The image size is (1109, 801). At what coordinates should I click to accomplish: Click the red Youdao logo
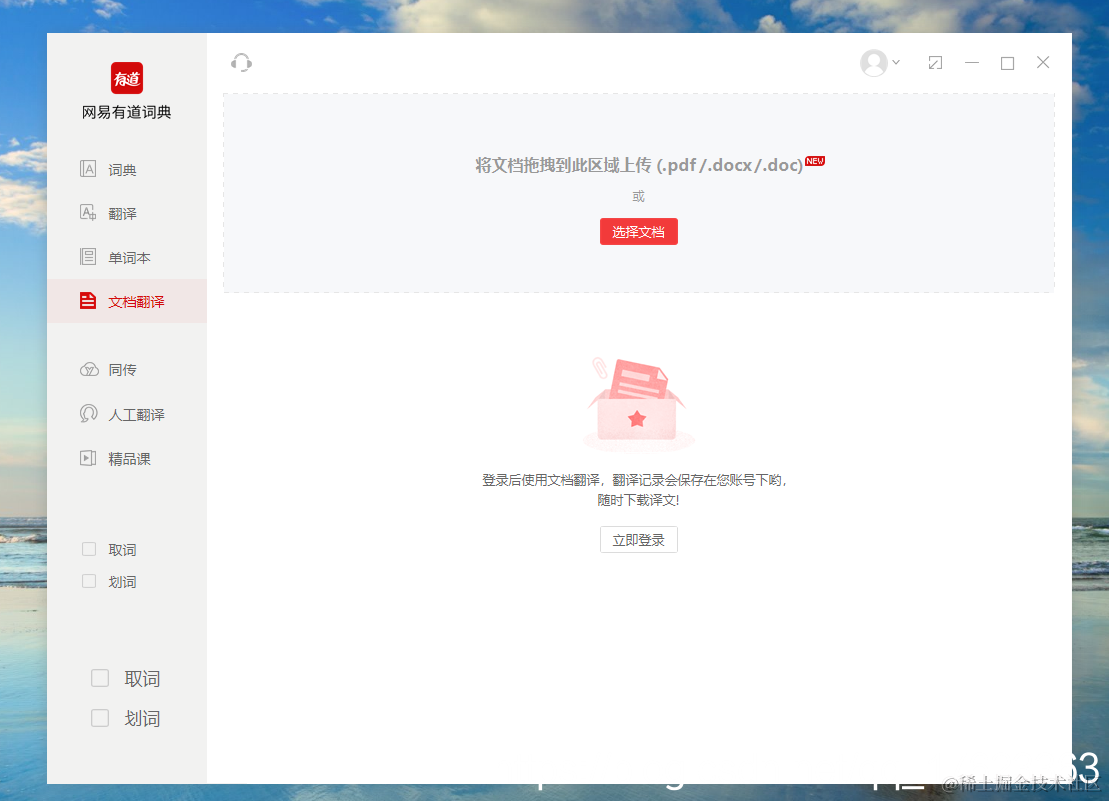click(127, 77)
